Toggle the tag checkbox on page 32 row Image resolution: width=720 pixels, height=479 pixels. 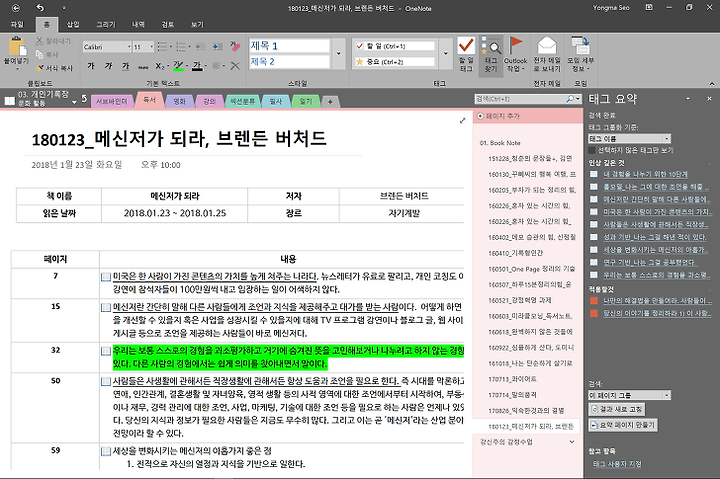point(106,351)
